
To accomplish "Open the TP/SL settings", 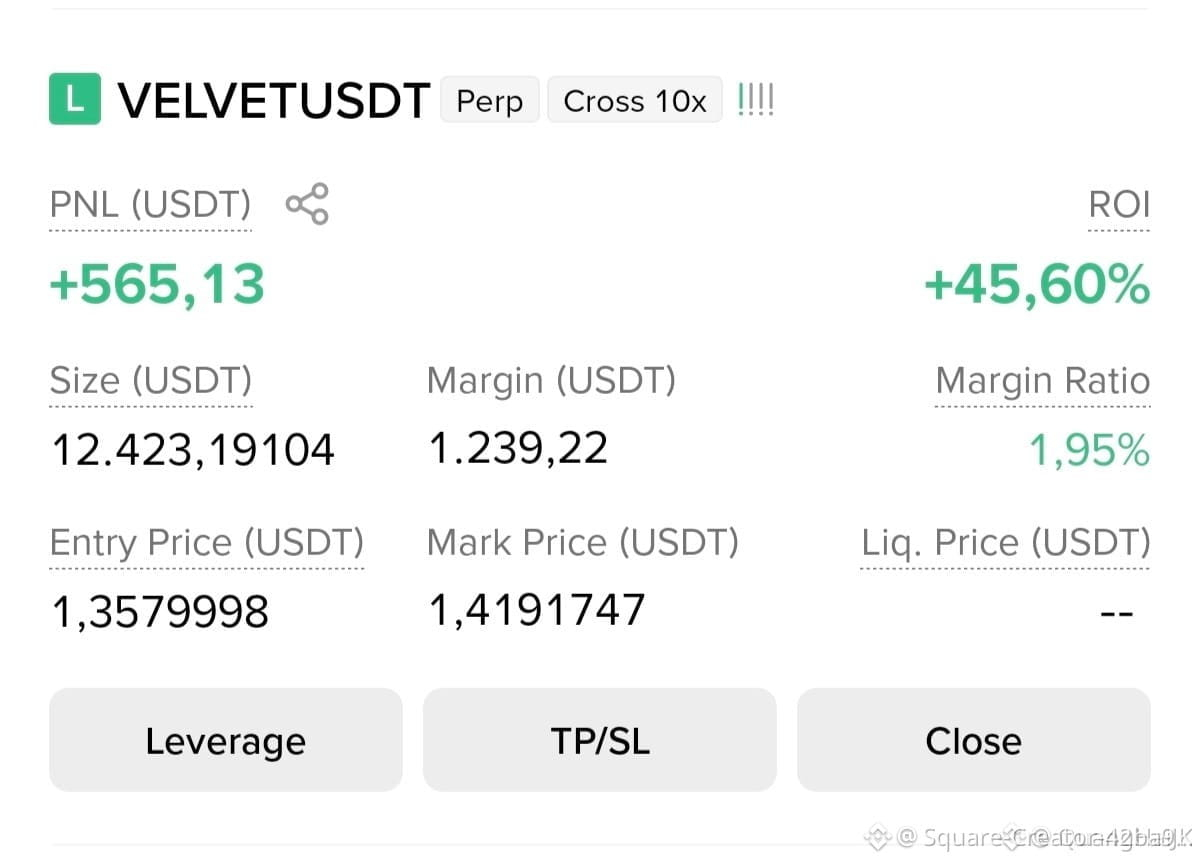I will coord(600,740).
